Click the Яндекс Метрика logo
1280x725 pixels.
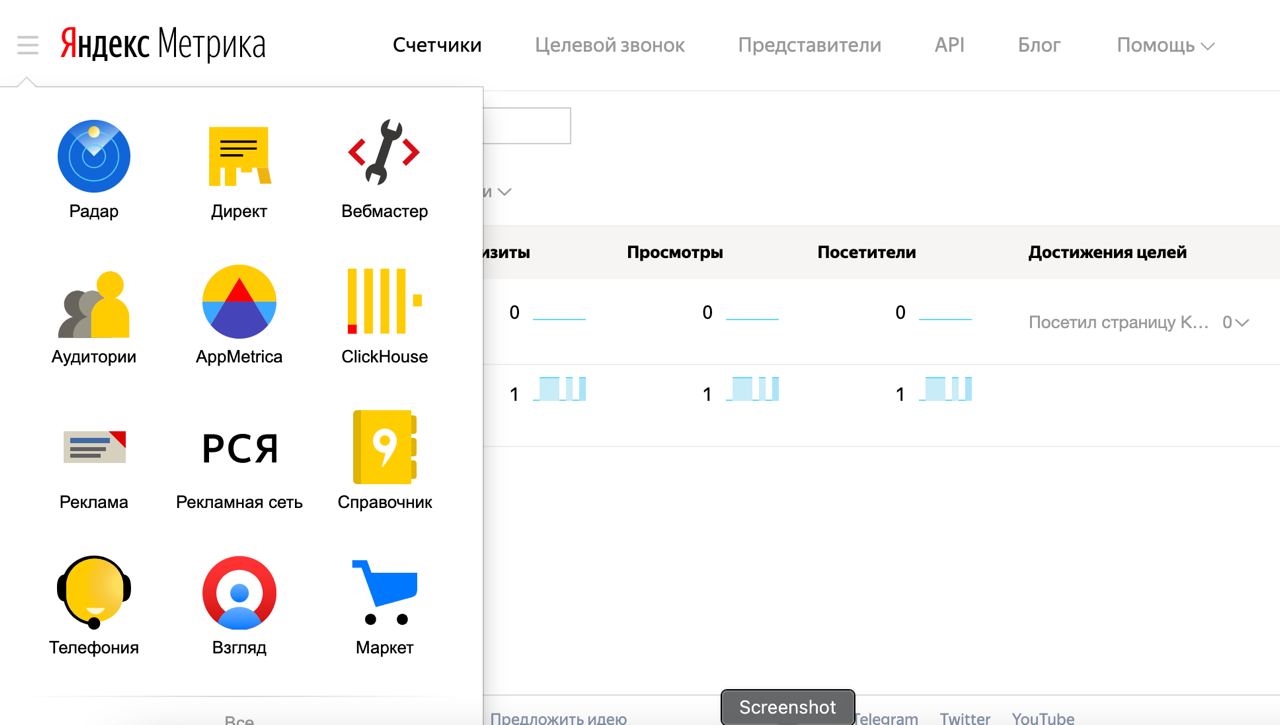click(163, 44)
